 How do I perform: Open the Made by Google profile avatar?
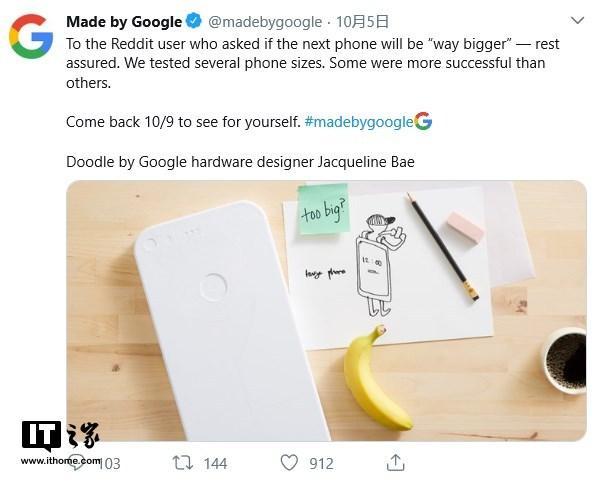tap(31, 36)
